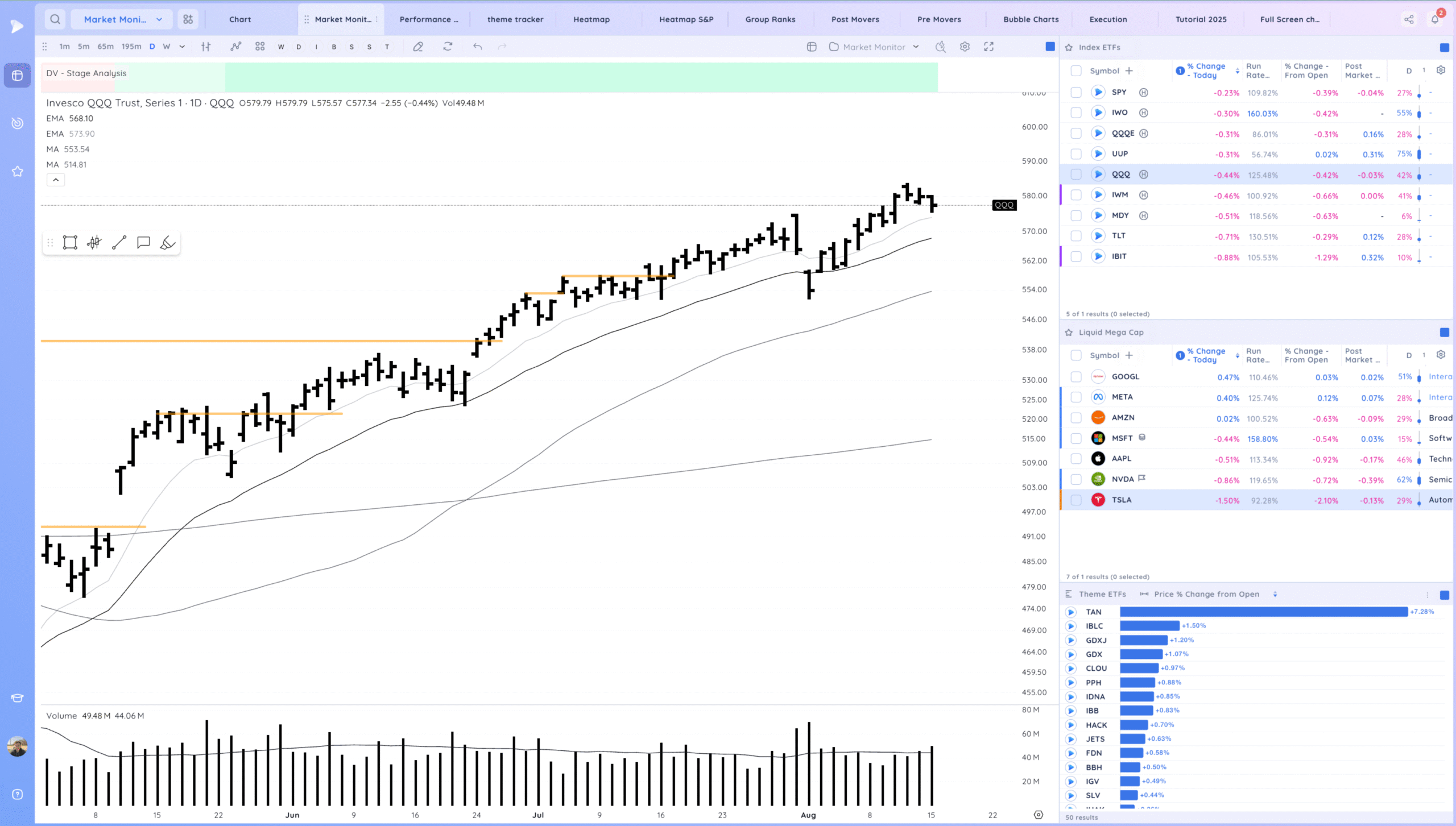The width and height of the screenshot is (1456, 826).
Task: Open the timeframe dropdown chevron after W
Action: [x=182, y=47]
